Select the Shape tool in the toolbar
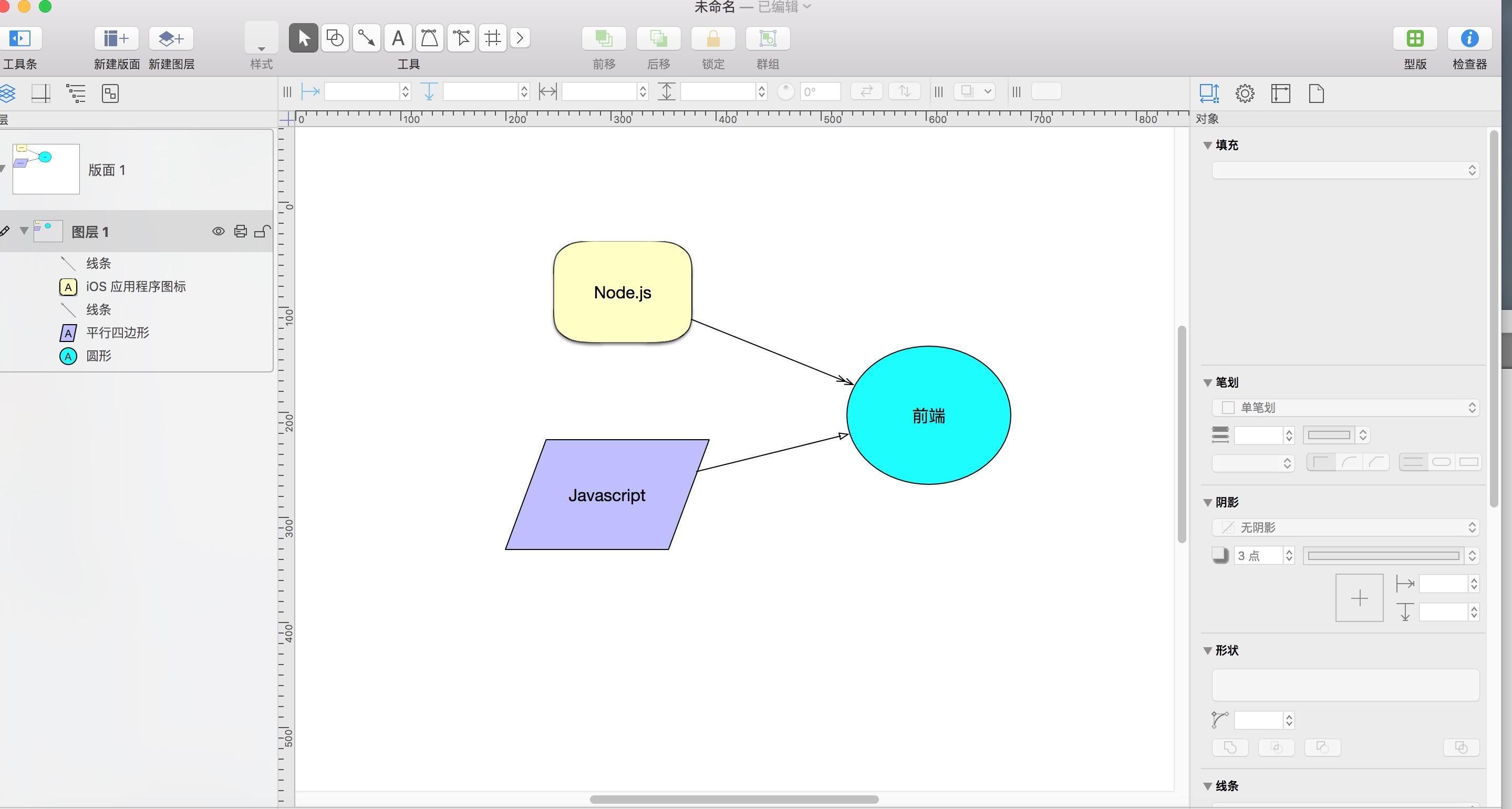 click(x=335, y=38)
